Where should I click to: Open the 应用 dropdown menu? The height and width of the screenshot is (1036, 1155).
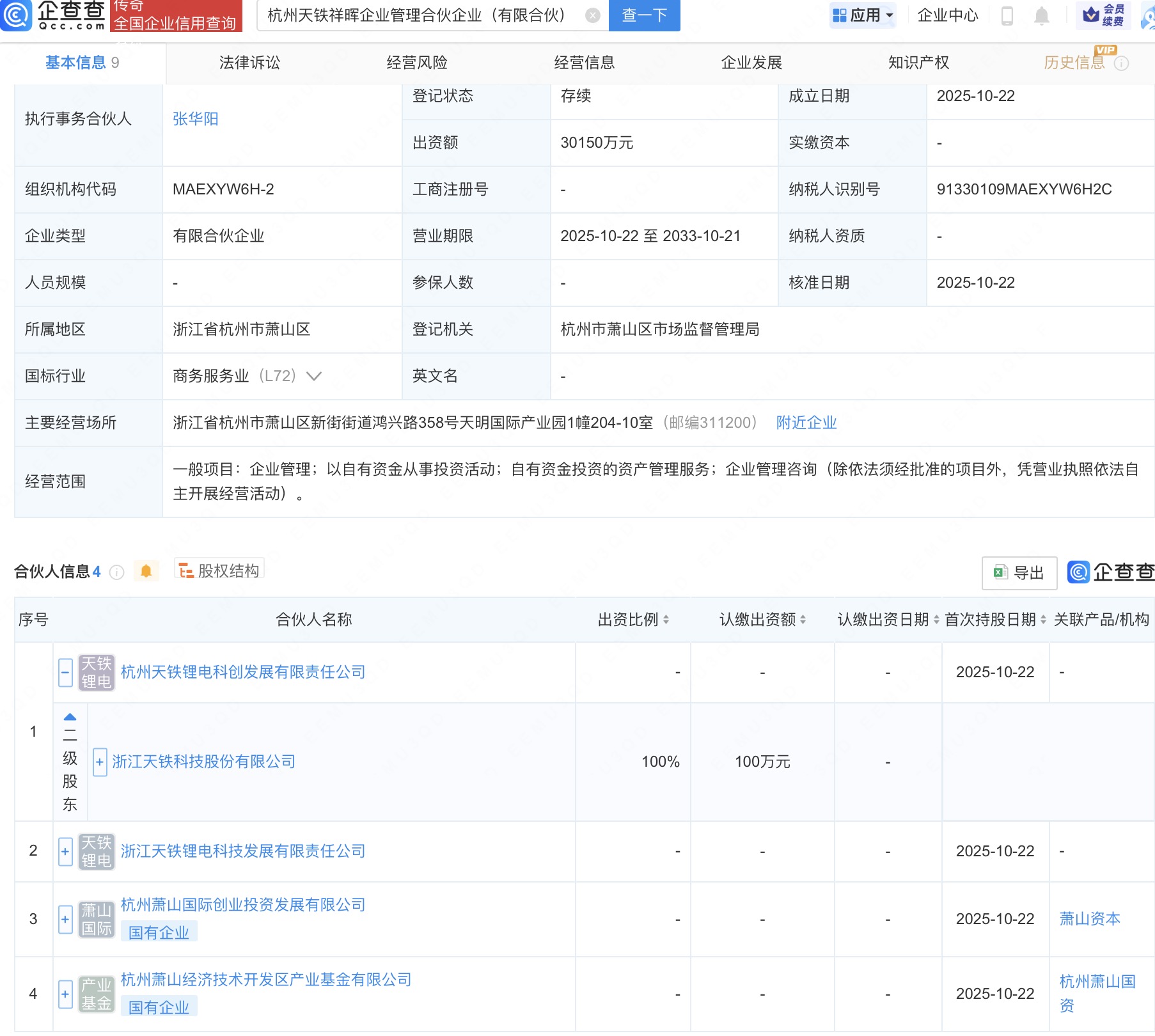(863, 15)
